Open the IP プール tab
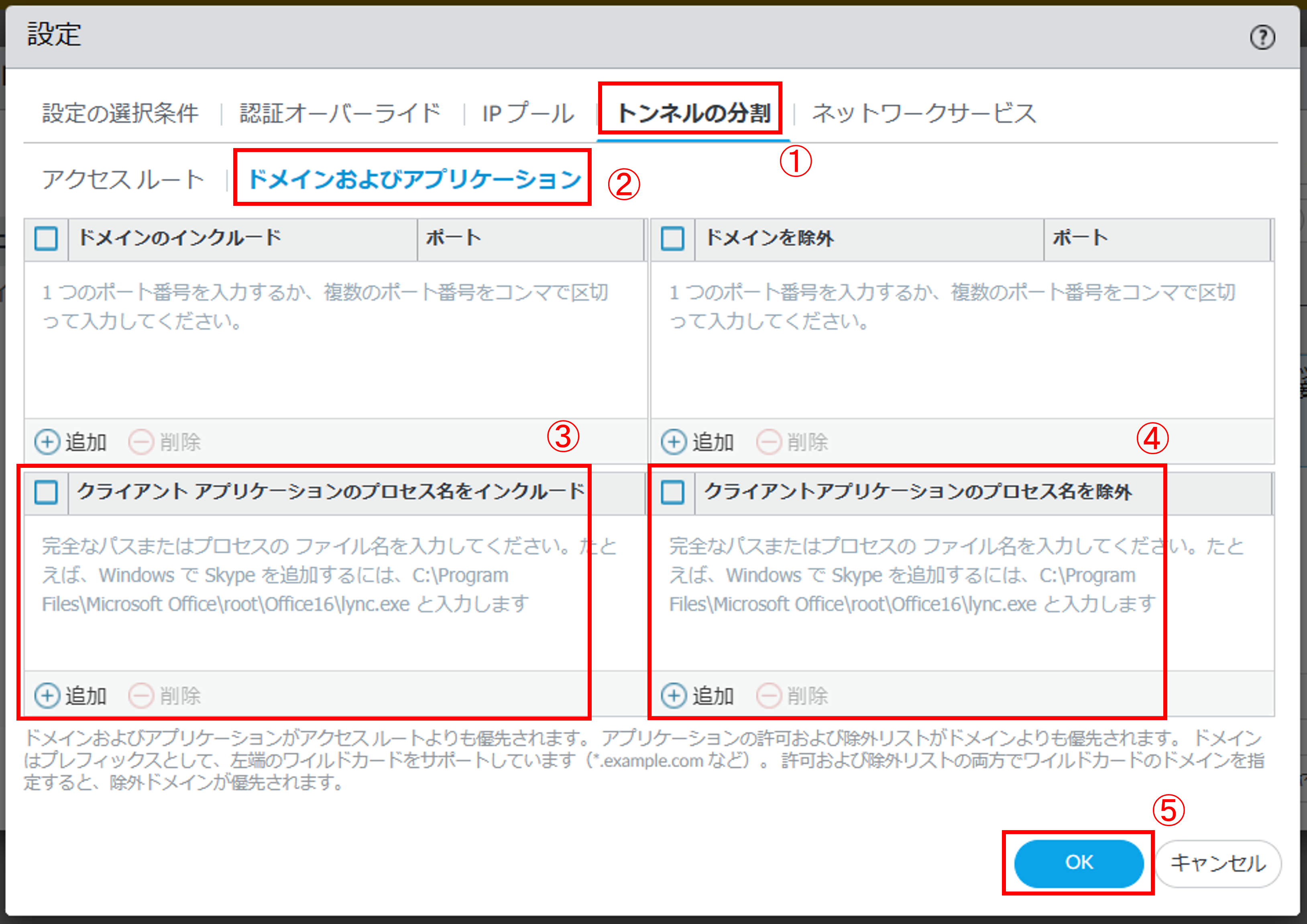The image size is (1307, 924). pos(528,113)
